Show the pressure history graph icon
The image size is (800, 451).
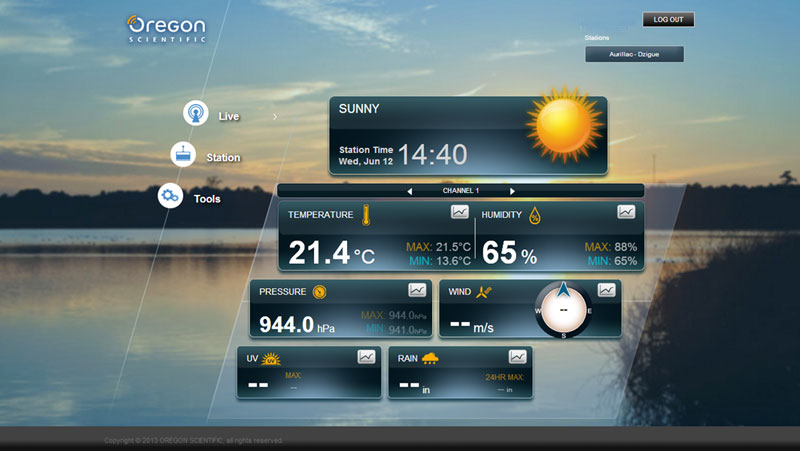pyautogui.click(x=417, y=290)
